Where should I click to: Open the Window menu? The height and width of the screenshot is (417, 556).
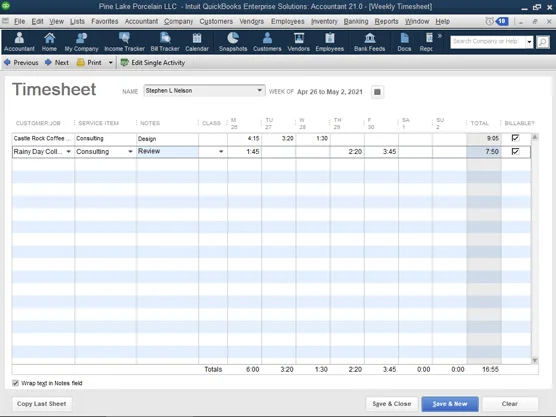click(417, 22)
